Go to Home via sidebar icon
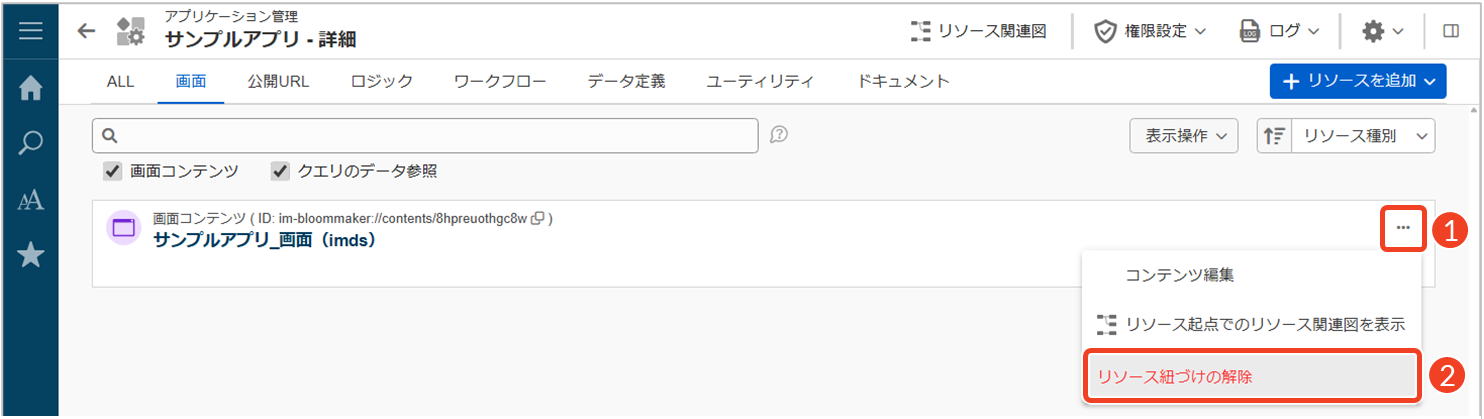 click(30, 88)
